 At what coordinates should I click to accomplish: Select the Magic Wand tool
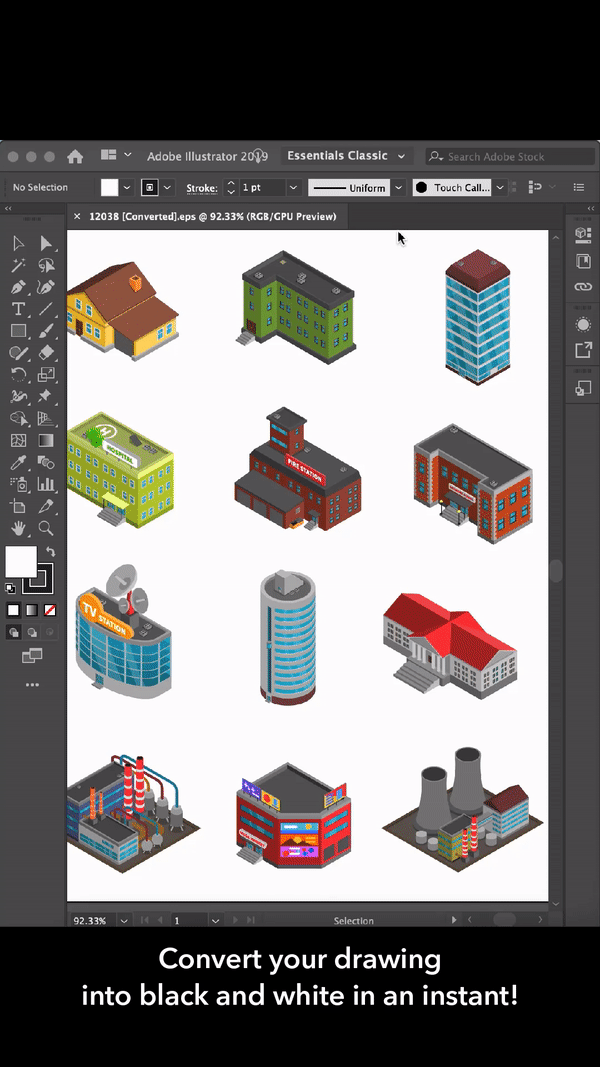(18, 265)
